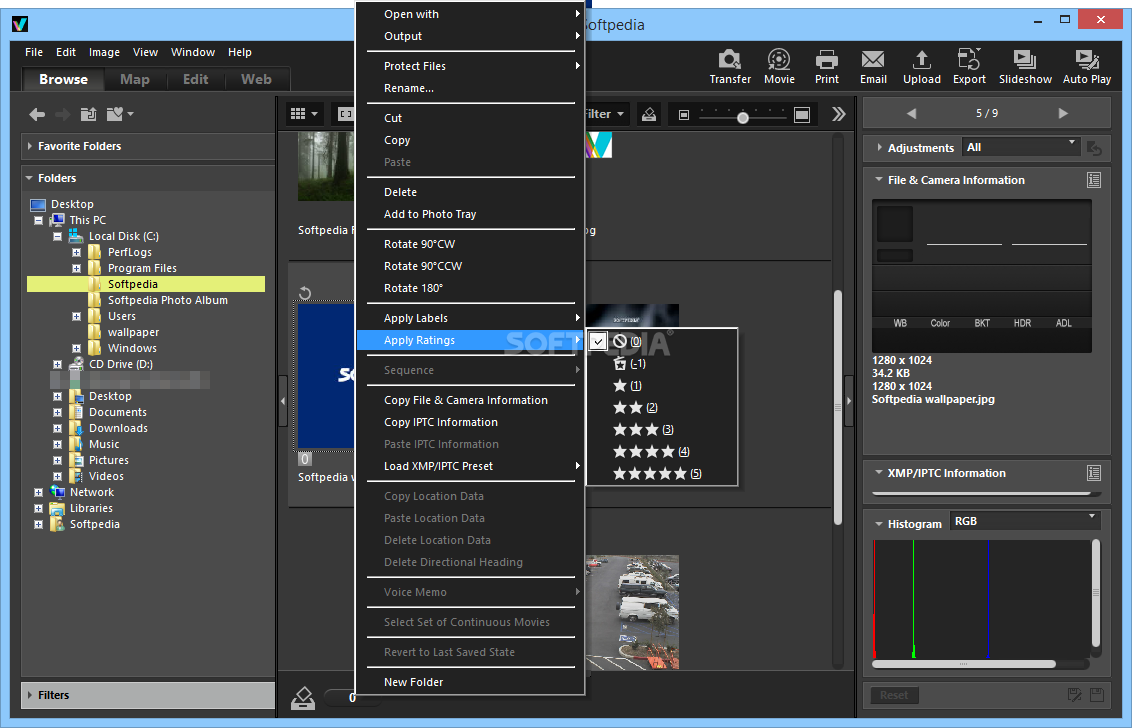Image resolution: width=1132 pixels, height=728 pixels.
Task: Start the Slideshow
Action: 1025,66
